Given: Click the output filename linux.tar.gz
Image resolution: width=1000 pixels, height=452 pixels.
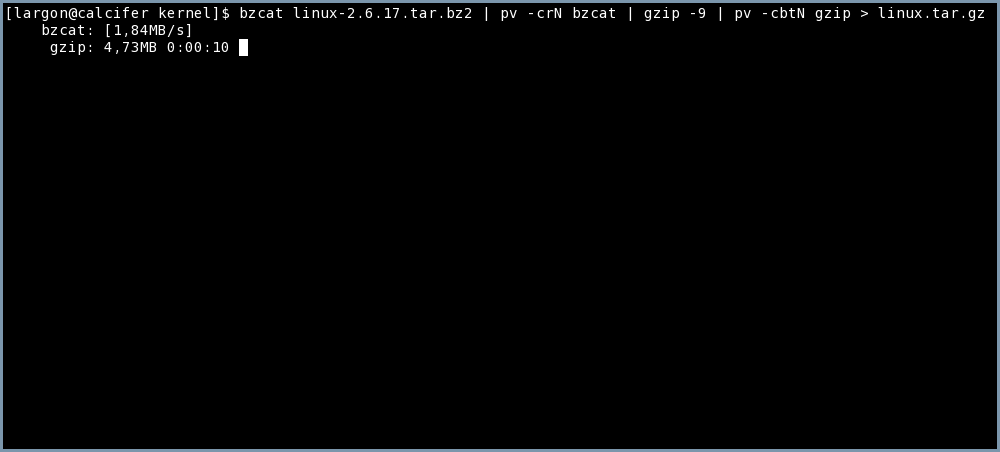Looking at the screenshot, I should click(931, 13).
